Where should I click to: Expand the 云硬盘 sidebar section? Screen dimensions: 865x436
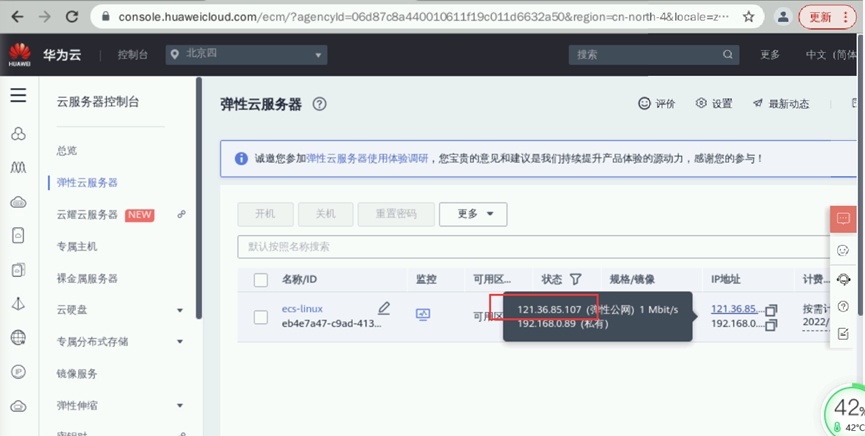[x=180, y=311]
